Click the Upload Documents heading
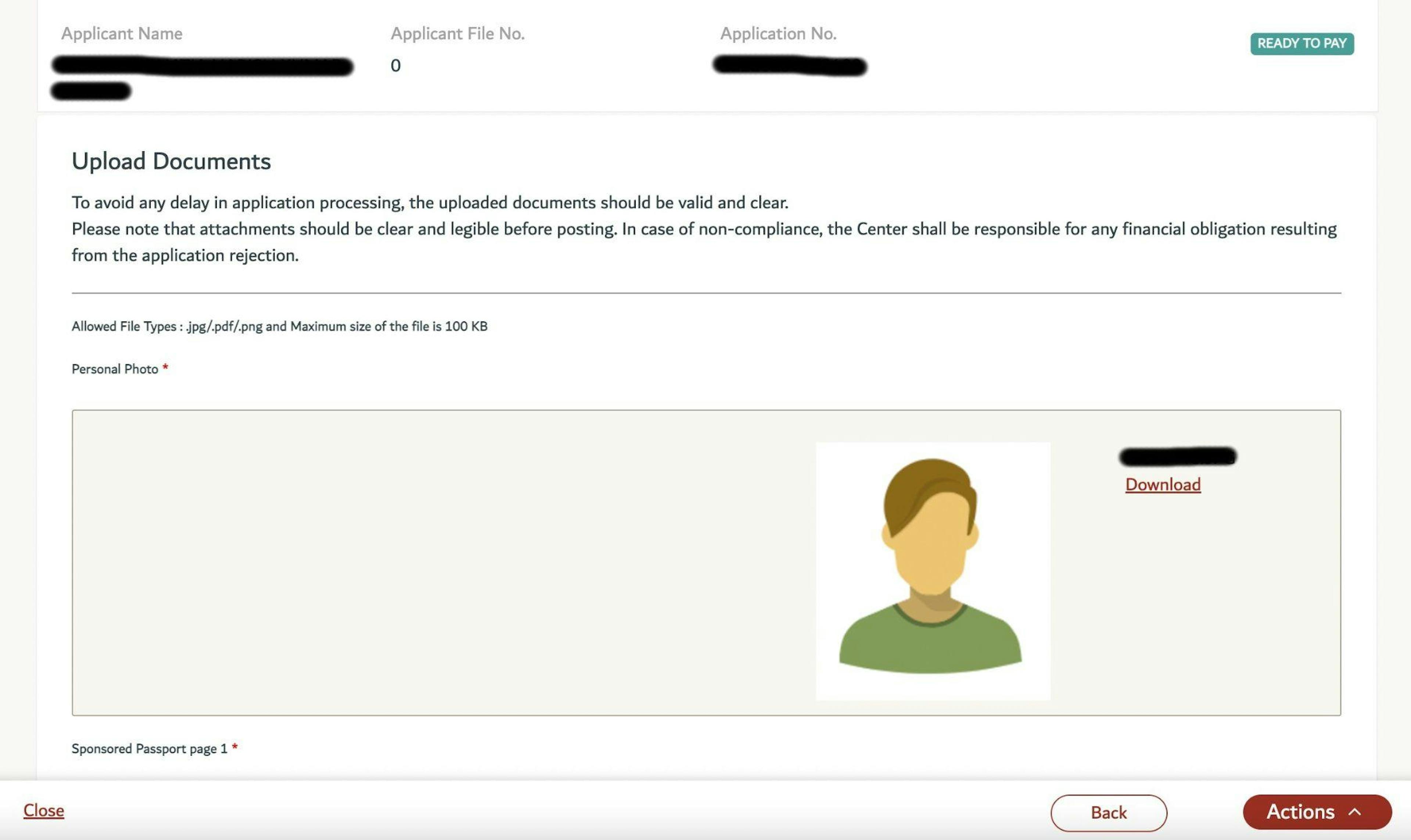 (171, 161)
